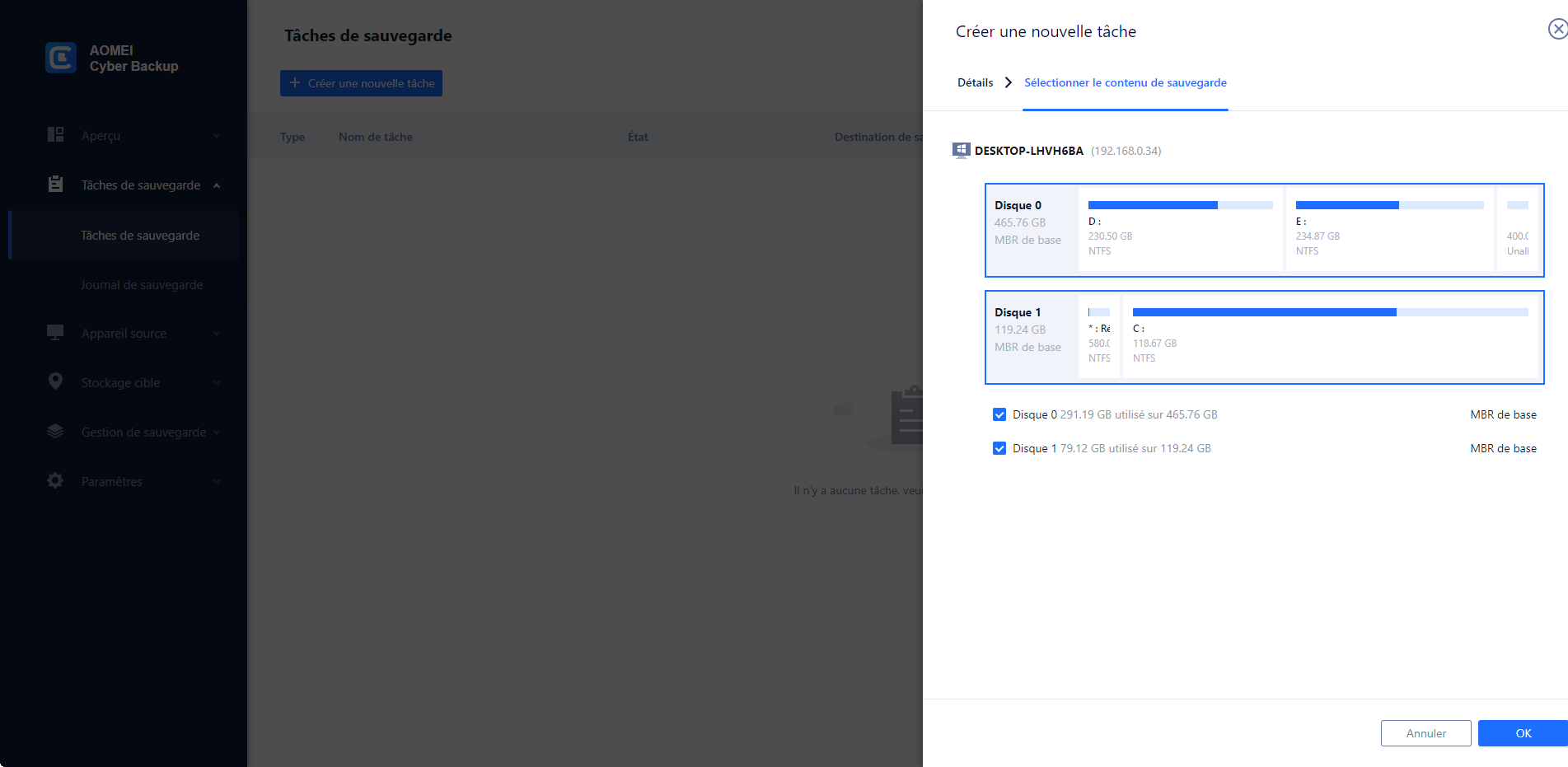Uncheck the Disque 0 checkbox
Viewport: 1568px width, 767px height.
(999, 414)
